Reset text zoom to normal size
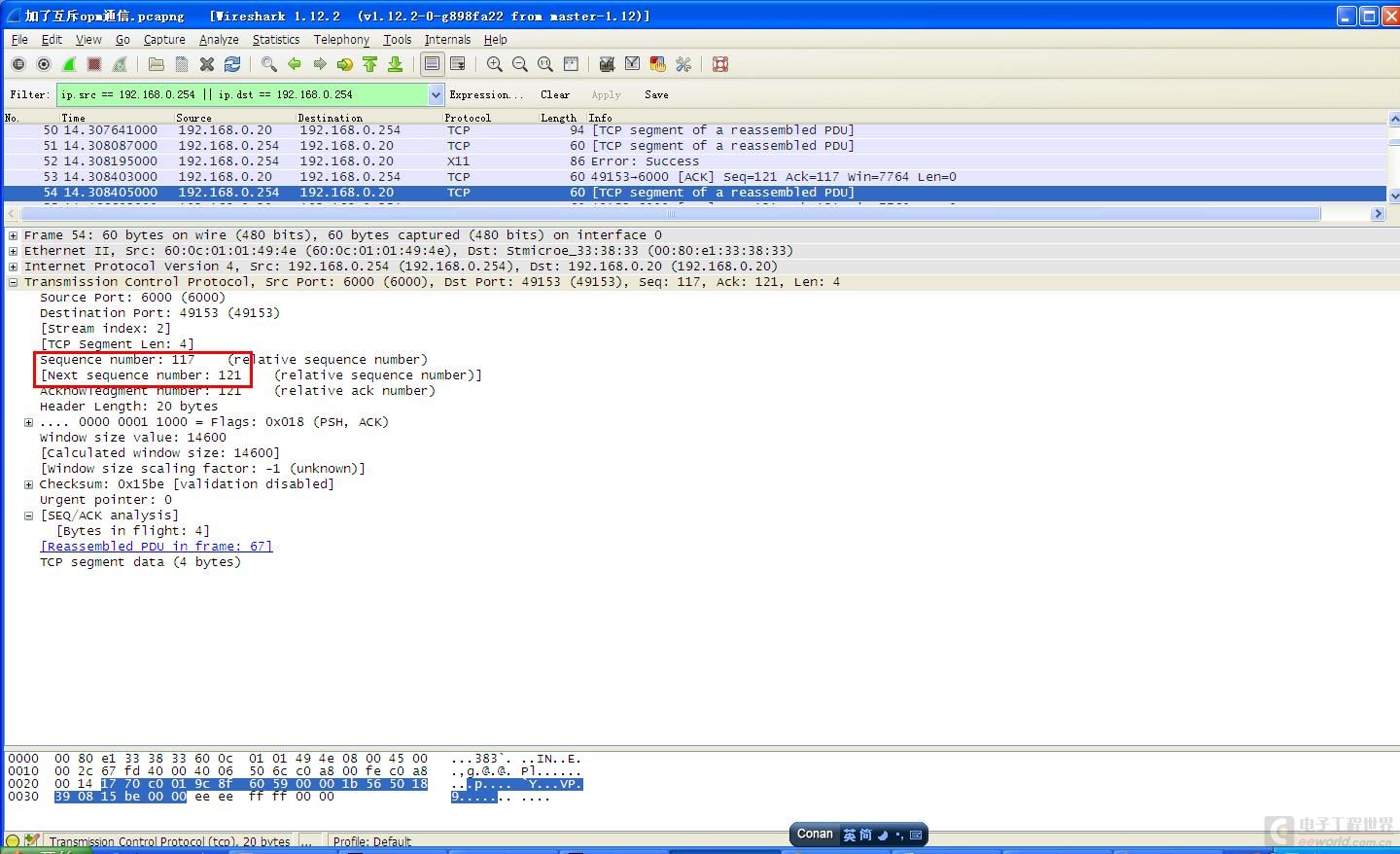This screenshot has width=1400, height=854. click(x=544, y=64)
